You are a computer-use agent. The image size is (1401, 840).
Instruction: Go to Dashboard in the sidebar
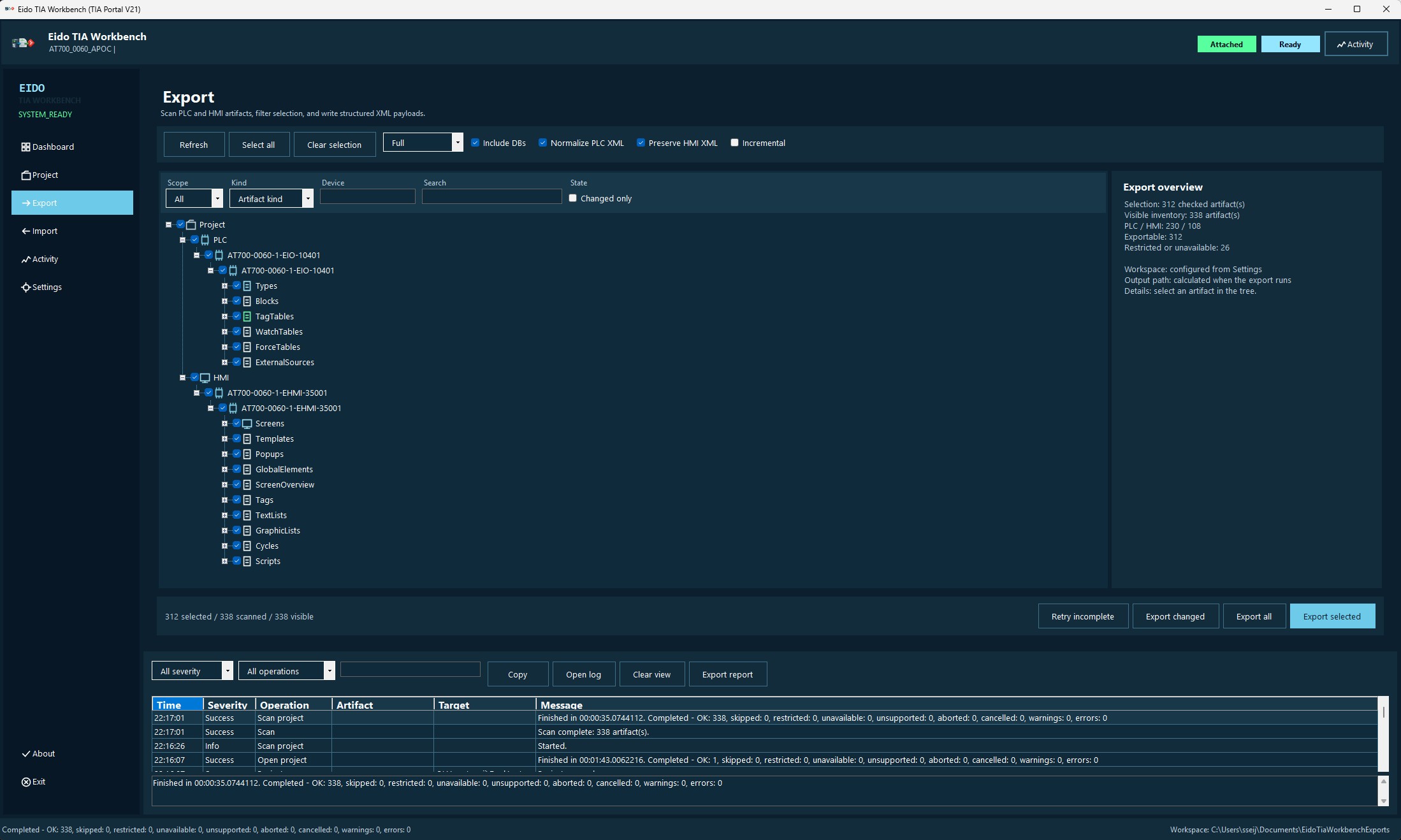click(x=72, y=147)
